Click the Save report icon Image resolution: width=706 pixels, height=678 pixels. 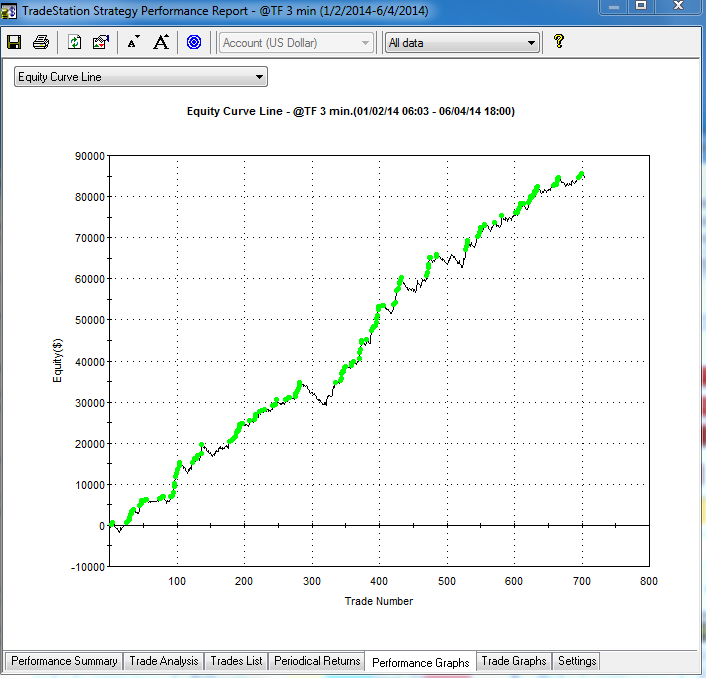pos(15,42)
